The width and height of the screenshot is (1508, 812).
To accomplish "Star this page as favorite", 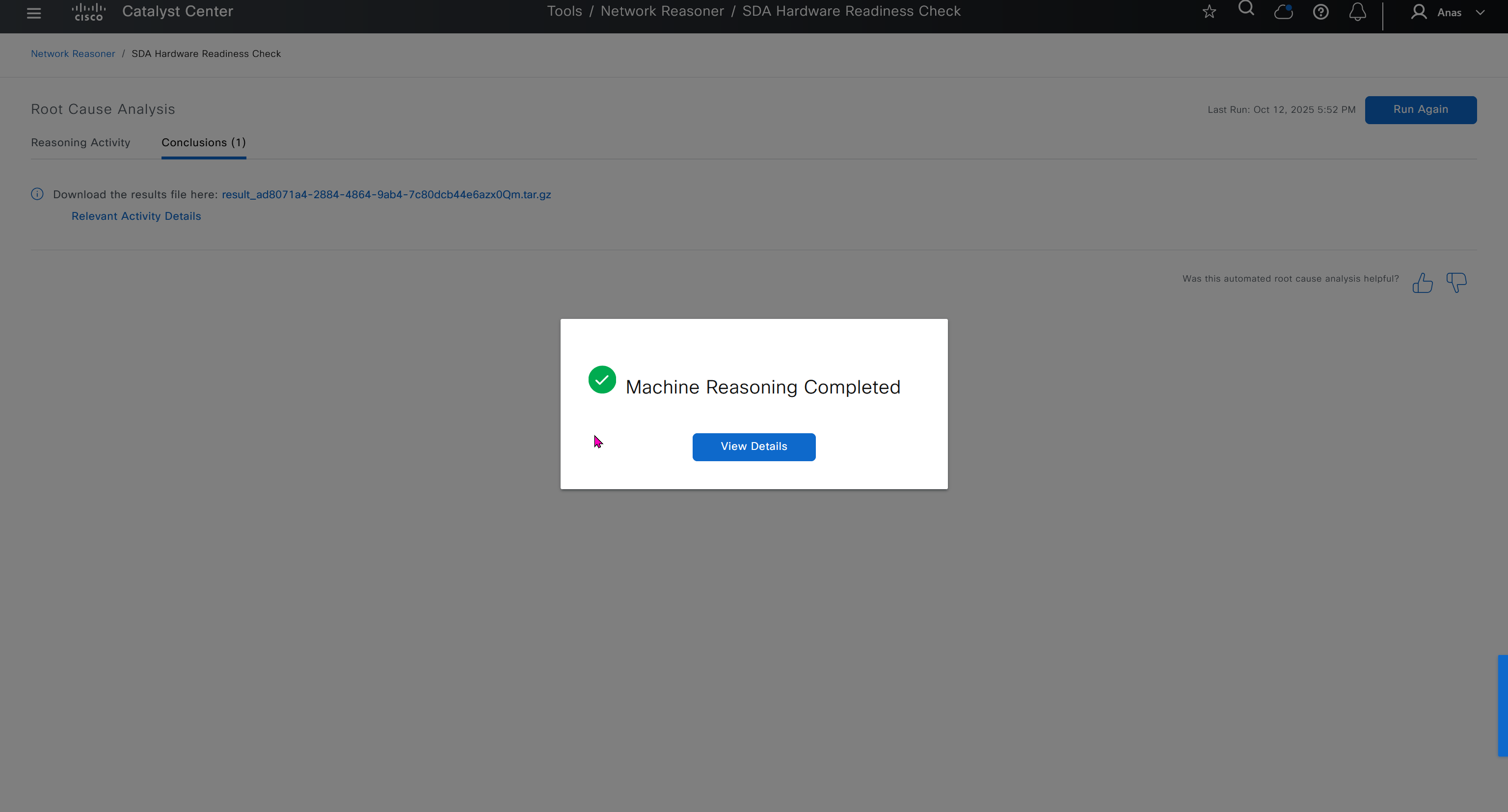I will pyautogui.click(x=1209, y=12).
